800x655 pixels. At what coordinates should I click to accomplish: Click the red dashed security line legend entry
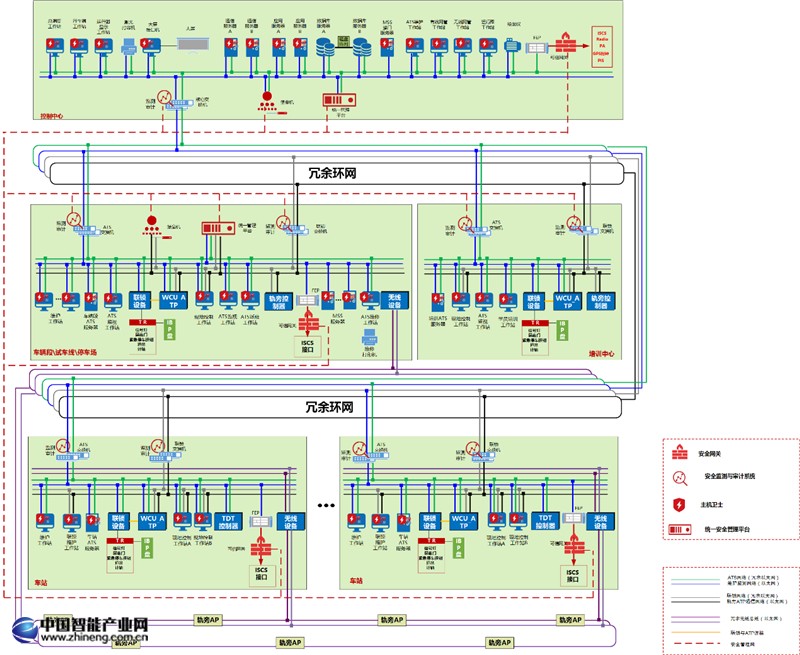point(697,644)
